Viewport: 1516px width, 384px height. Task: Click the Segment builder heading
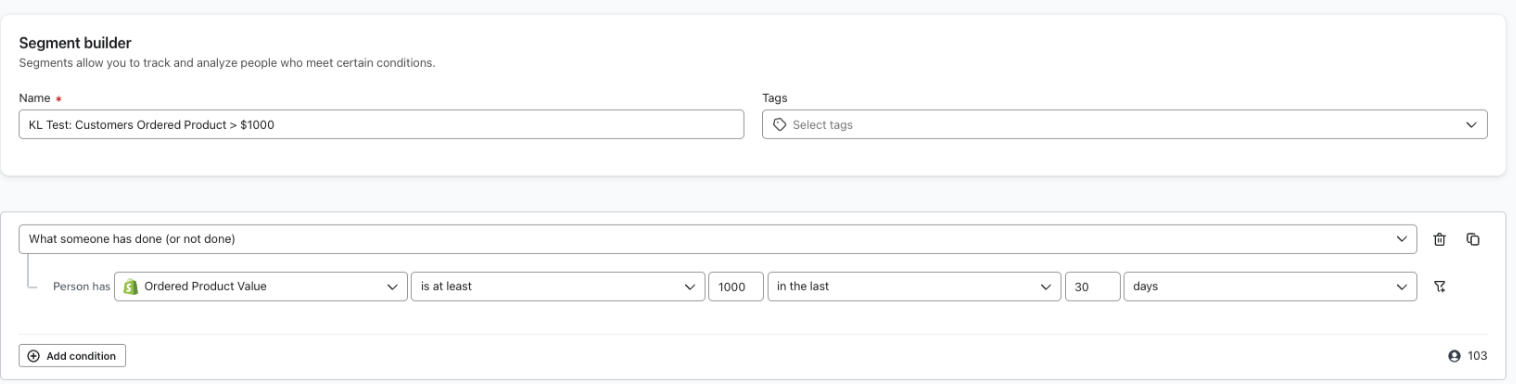pos(76,43)
